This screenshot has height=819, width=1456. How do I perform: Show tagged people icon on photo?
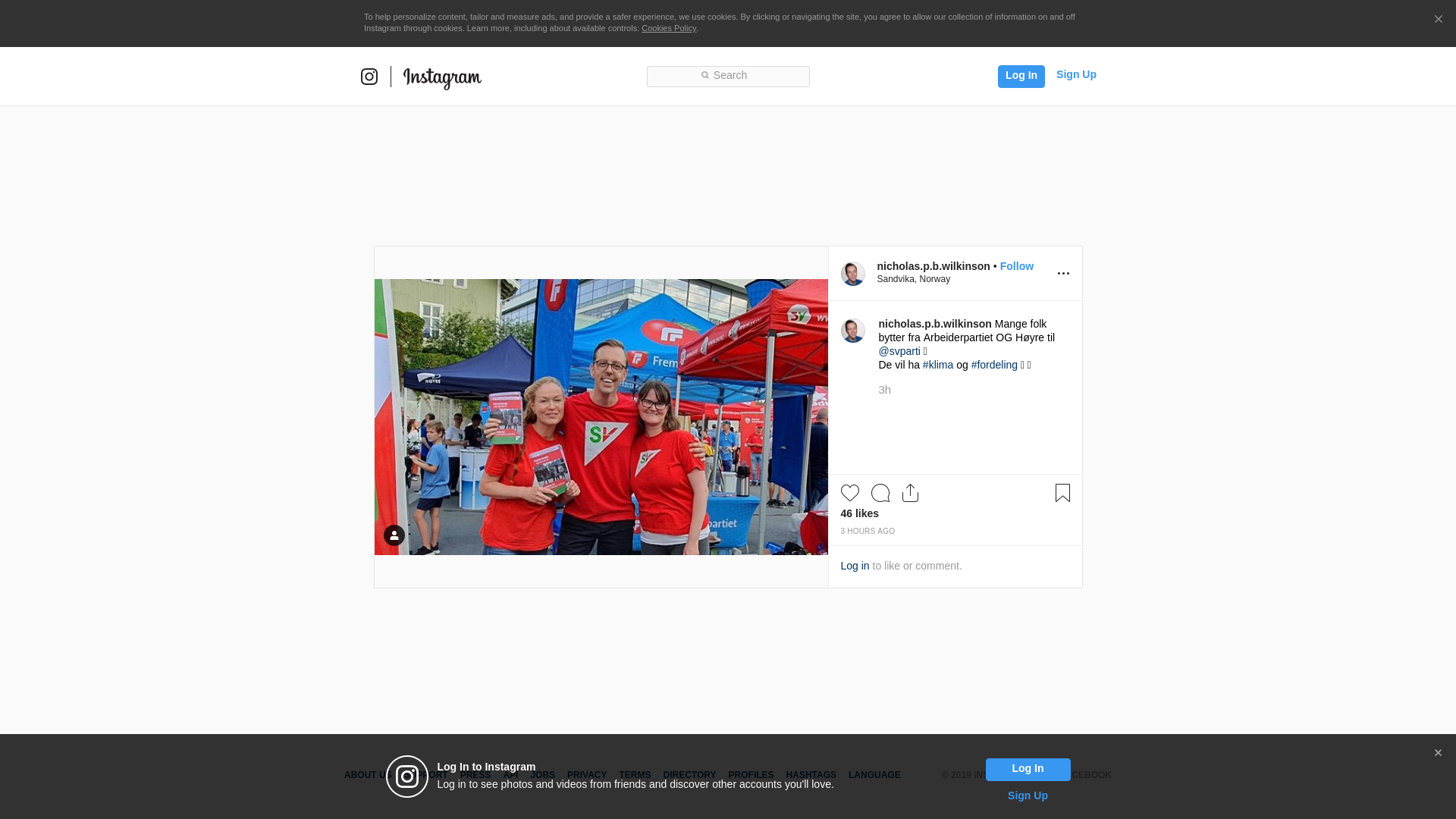394,535
